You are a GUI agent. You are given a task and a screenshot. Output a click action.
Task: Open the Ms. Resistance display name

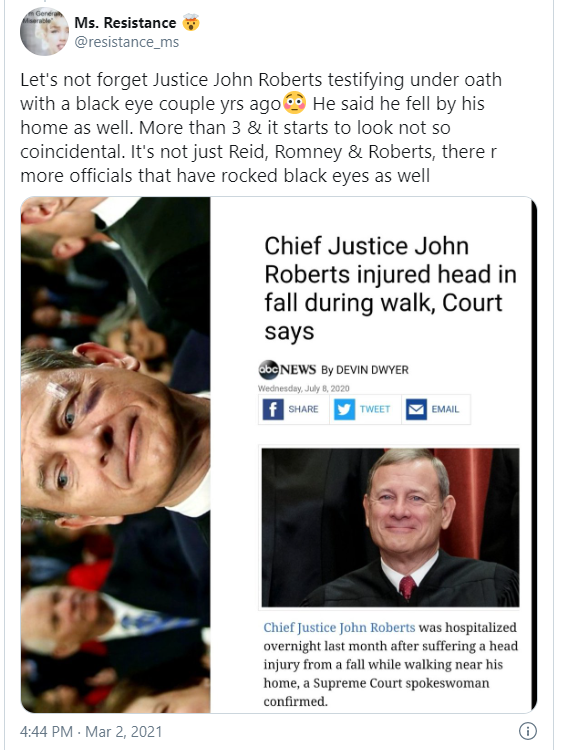click(x=125, y=22)
